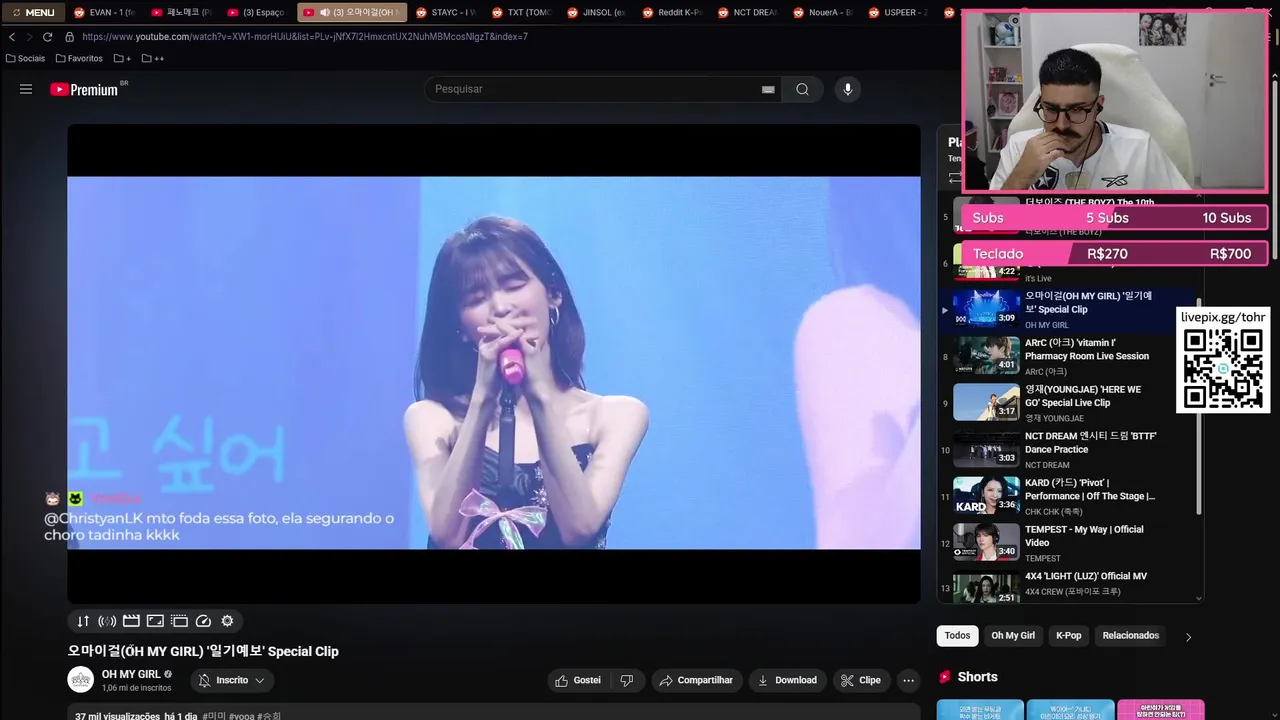
Task: Toggle the dislike thumbs-down button
Action: (x=627, y=680)
